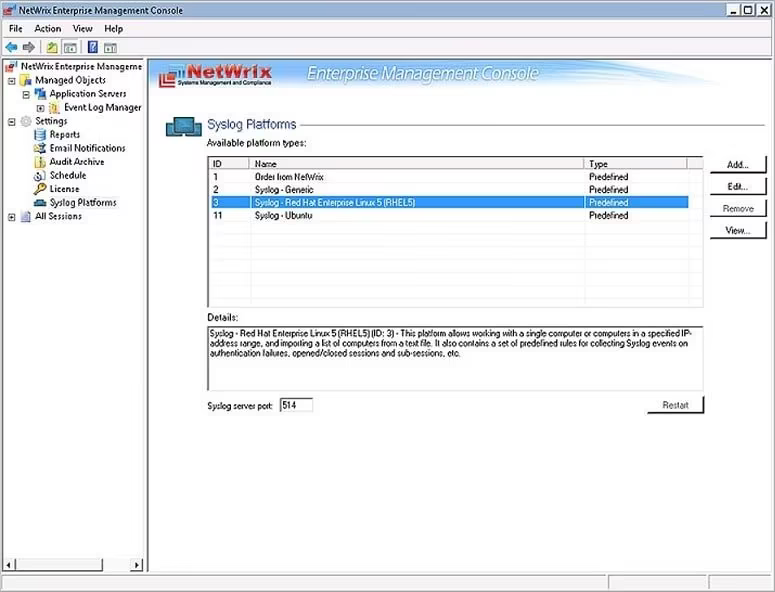Viewport: 775px width, 592px height.
Task: Click the Restart button
Action: pos(675,405)
